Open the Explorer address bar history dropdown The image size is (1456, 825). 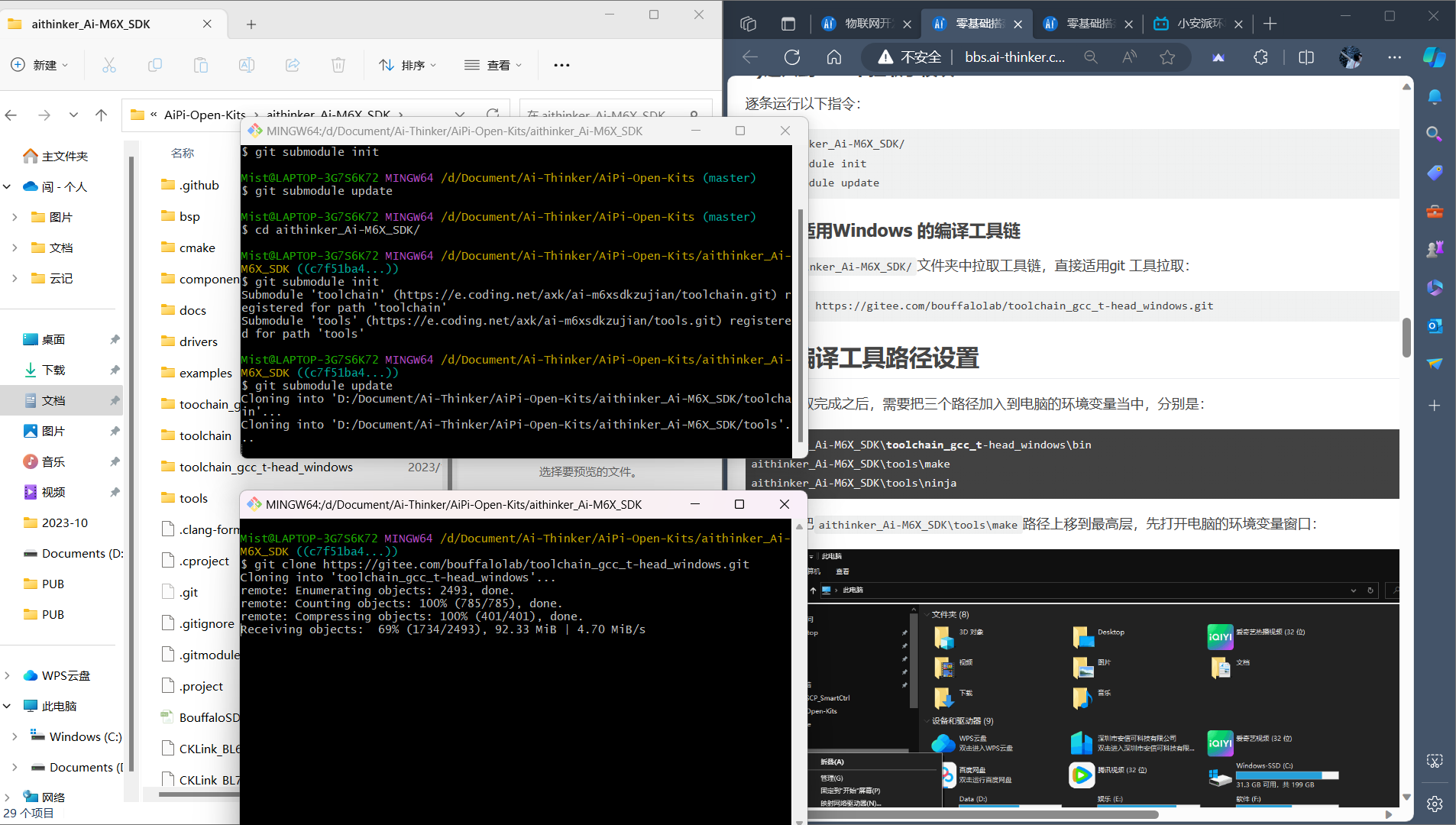(x=459, y=115)
